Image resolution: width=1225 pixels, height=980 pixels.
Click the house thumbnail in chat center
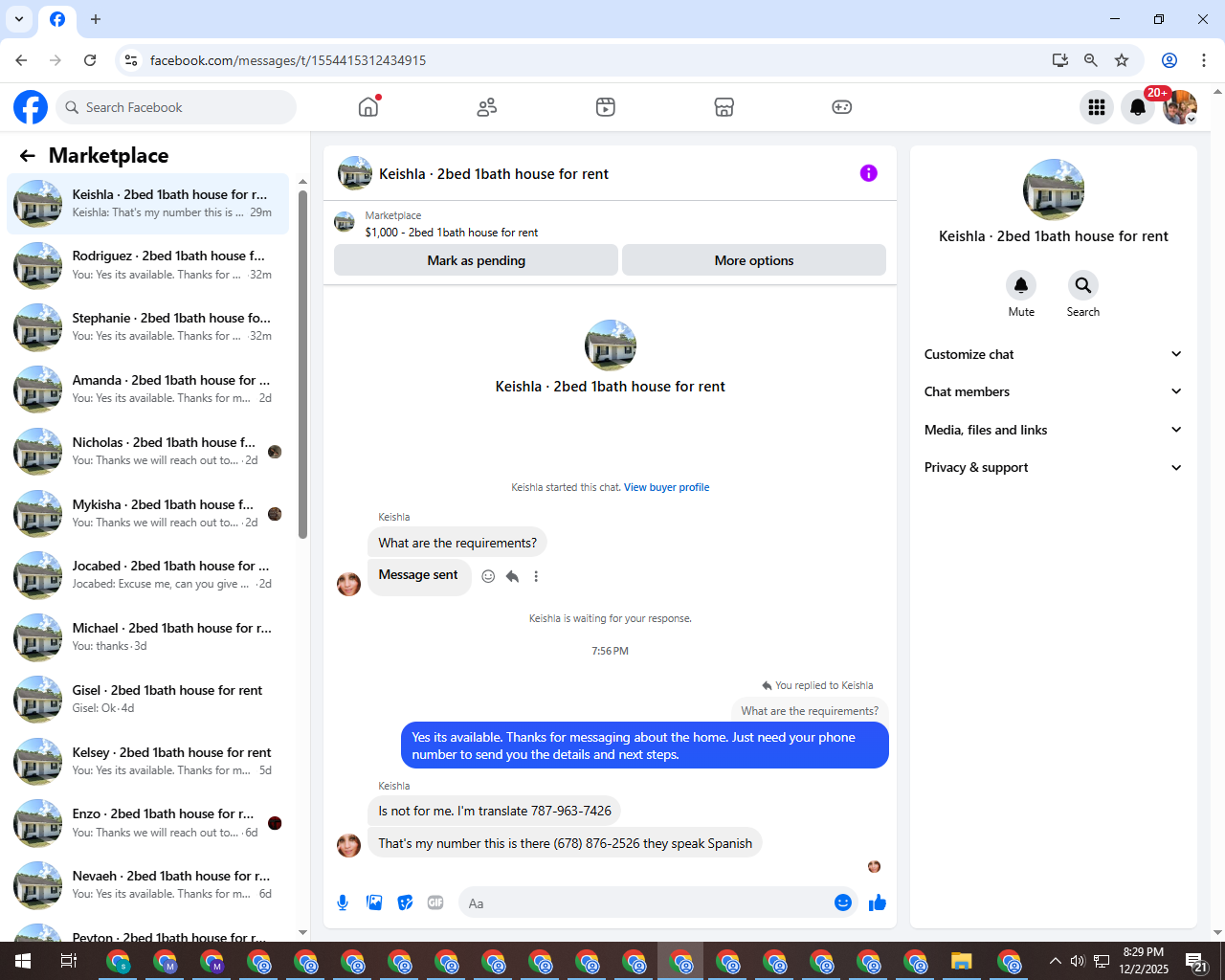[x=611, y=345]
